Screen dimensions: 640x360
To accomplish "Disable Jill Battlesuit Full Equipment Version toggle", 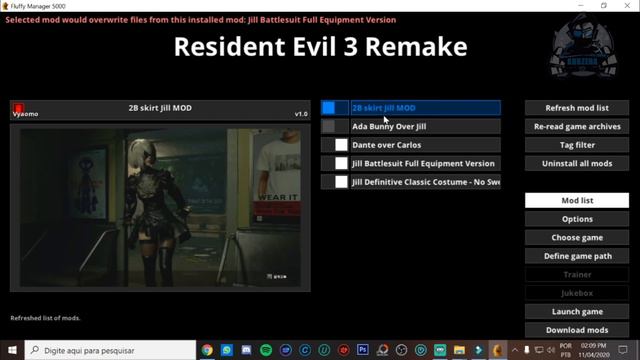I will [x=335, y=163].
